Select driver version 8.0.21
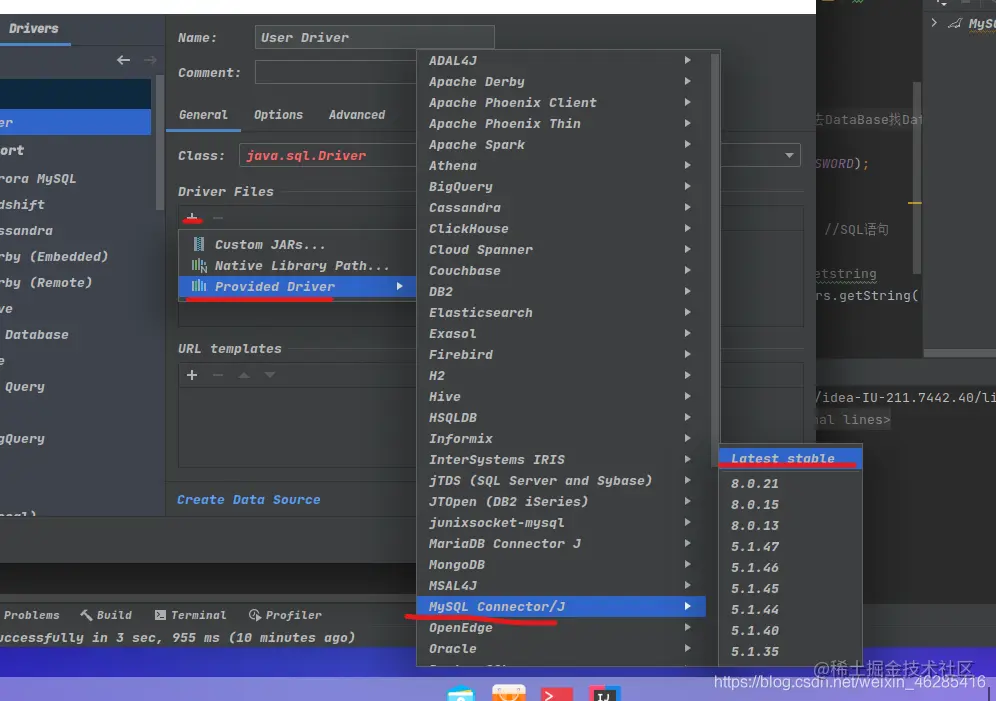 [790, 484]
